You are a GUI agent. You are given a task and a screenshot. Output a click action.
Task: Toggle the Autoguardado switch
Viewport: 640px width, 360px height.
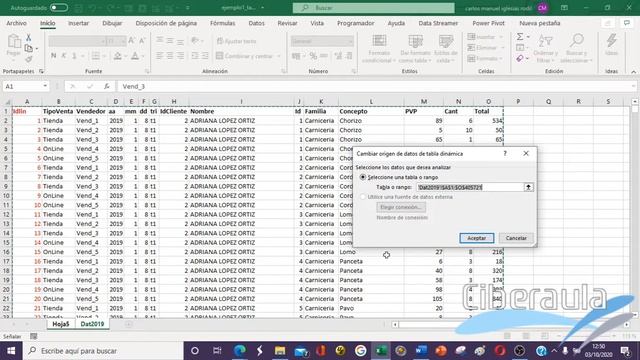(x=59, y=8)
